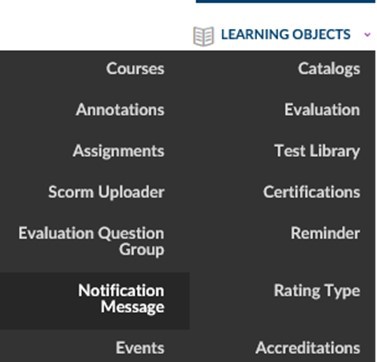
Task: Click the Learning Objects book icon
Action: [203, 36]
